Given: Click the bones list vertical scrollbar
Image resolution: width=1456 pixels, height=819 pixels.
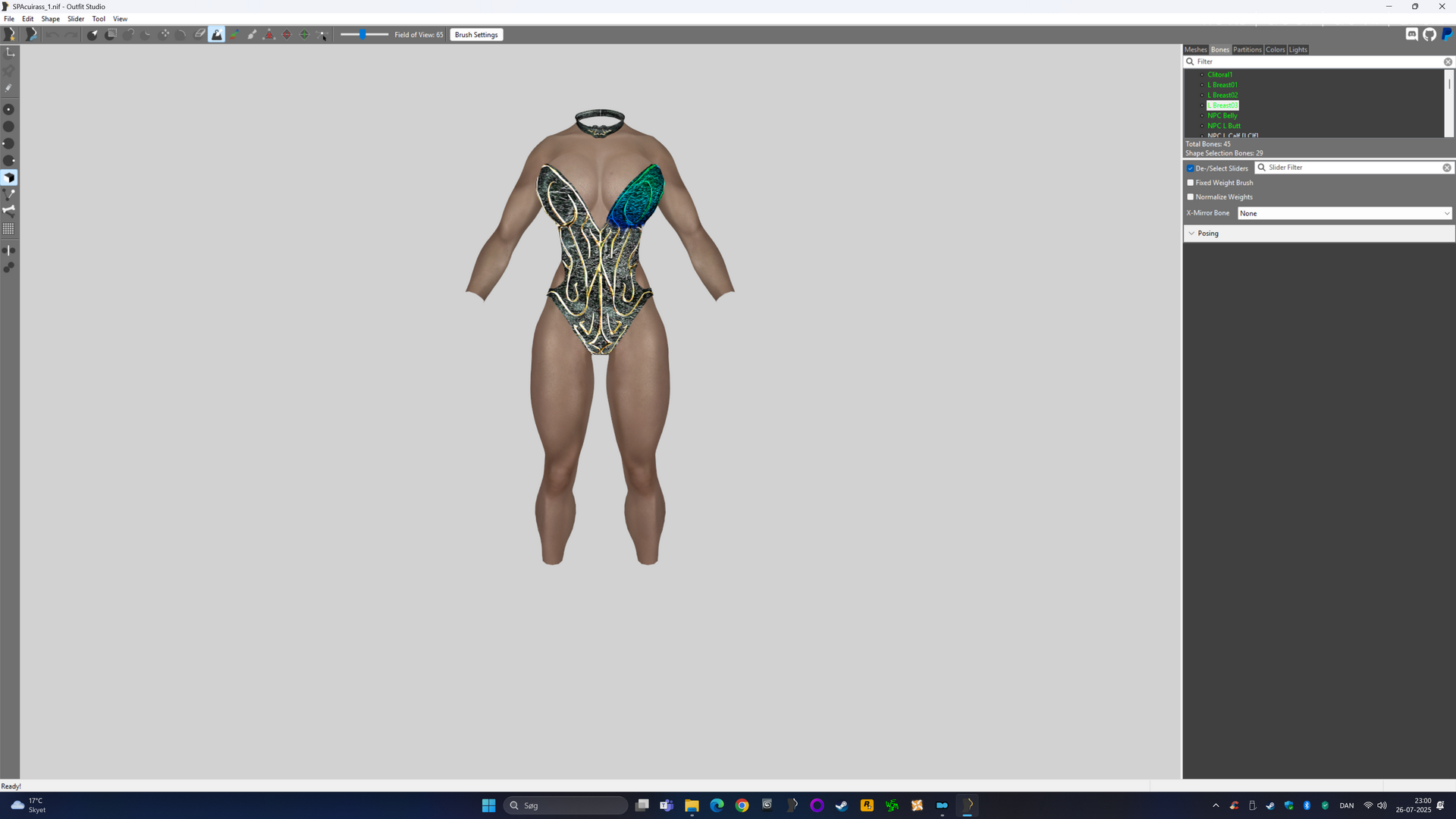Looking at the screenshot, I should [x=1449, y=103].
